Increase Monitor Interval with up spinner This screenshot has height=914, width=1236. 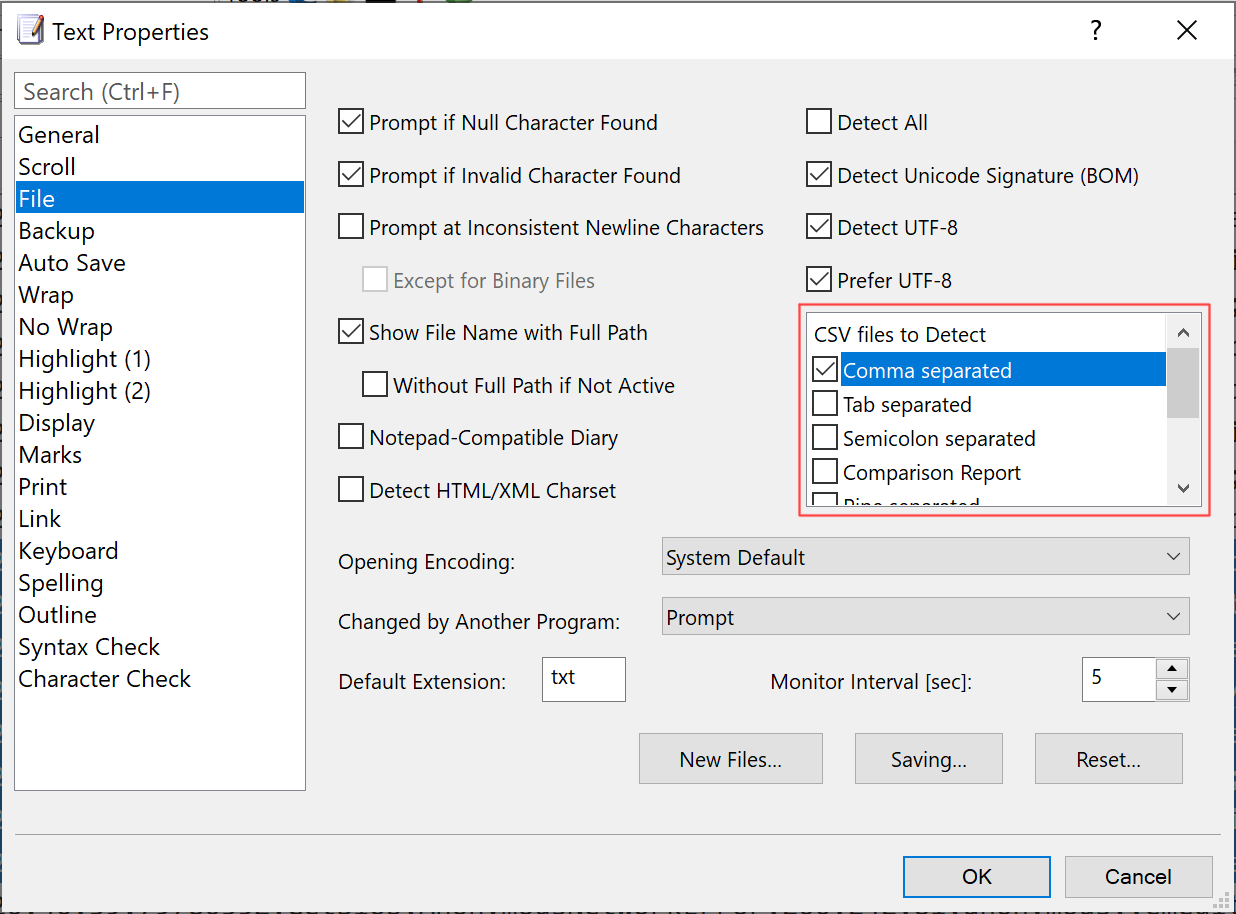click(x=1171, y=669)
